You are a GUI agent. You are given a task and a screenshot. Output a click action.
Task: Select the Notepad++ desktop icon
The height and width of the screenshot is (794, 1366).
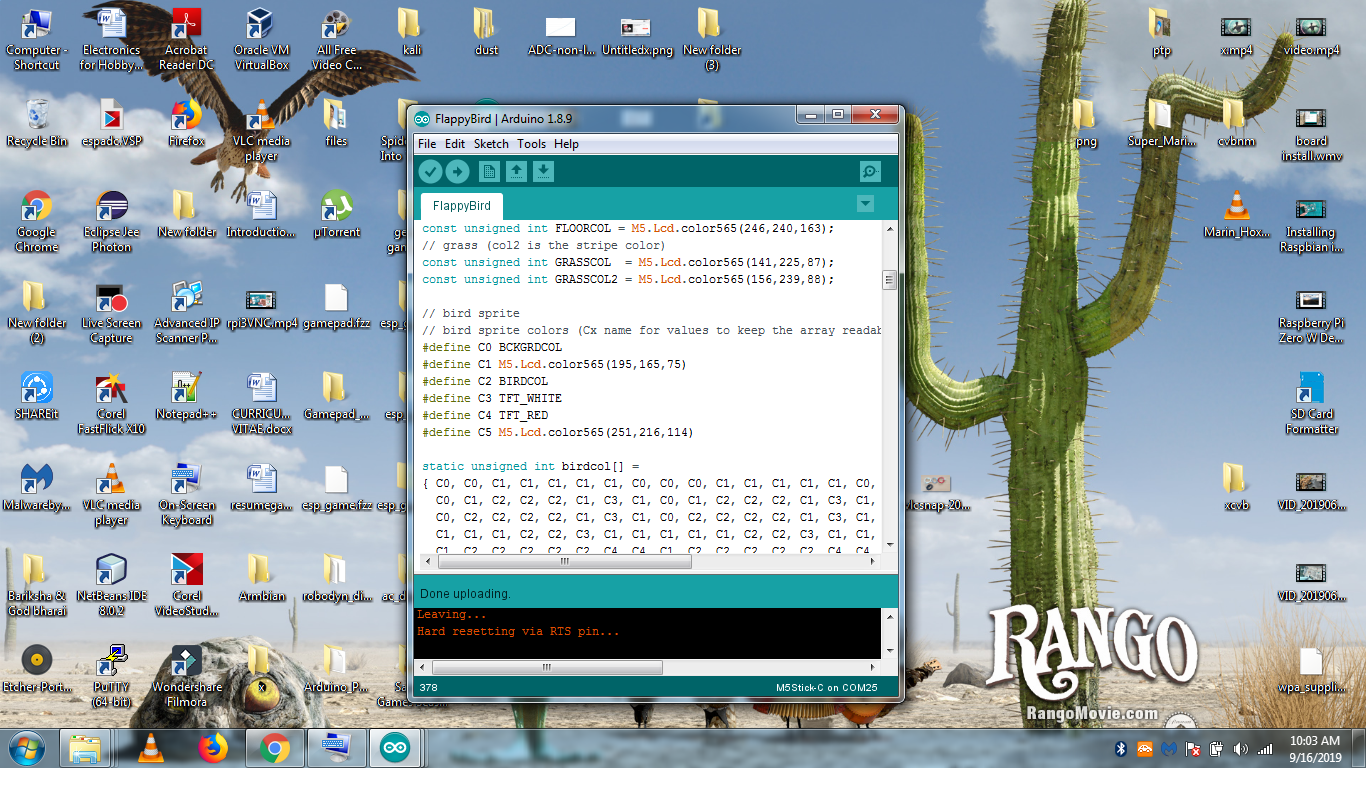186,396
